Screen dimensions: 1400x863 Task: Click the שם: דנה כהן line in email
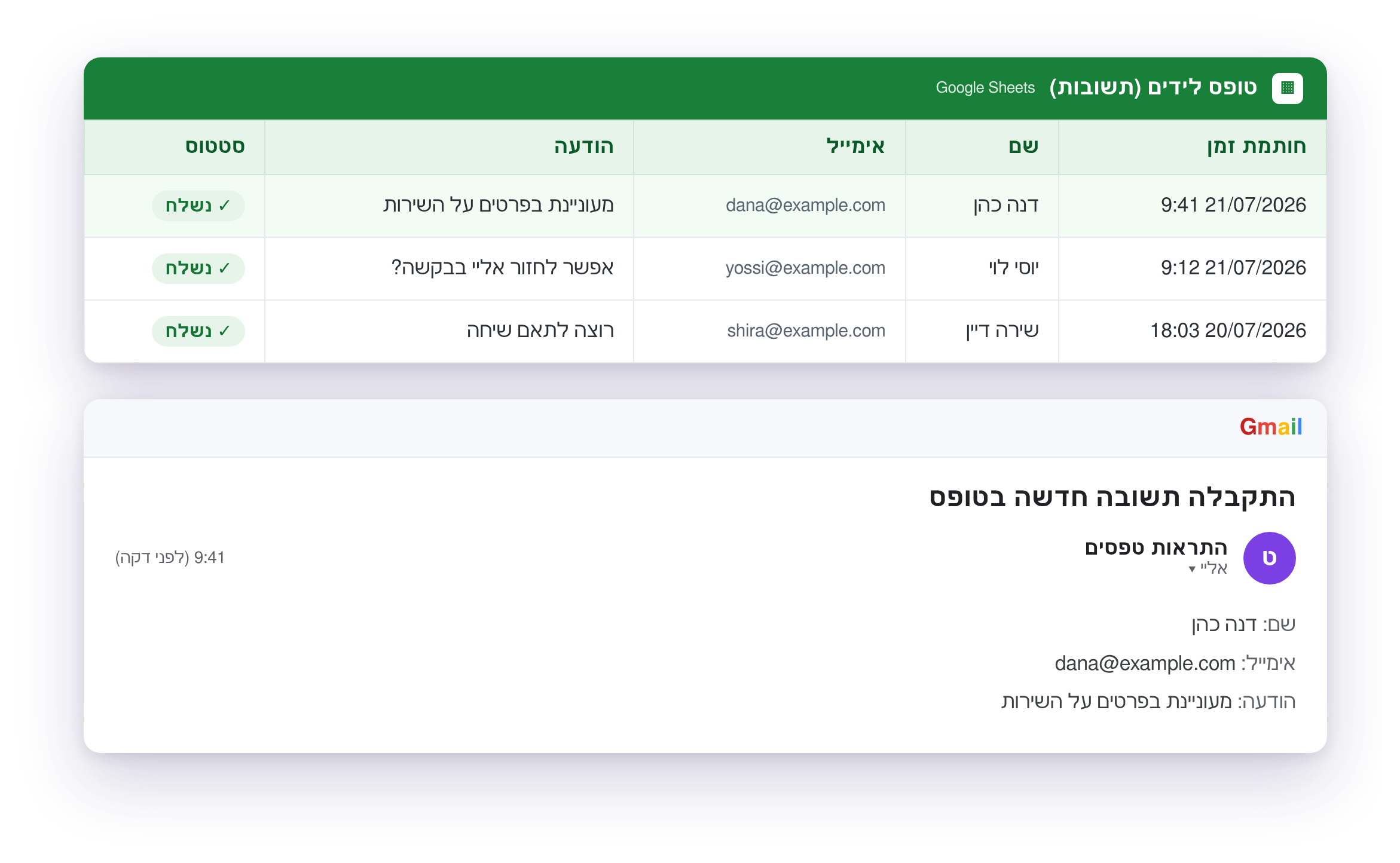click(1243, 625)
